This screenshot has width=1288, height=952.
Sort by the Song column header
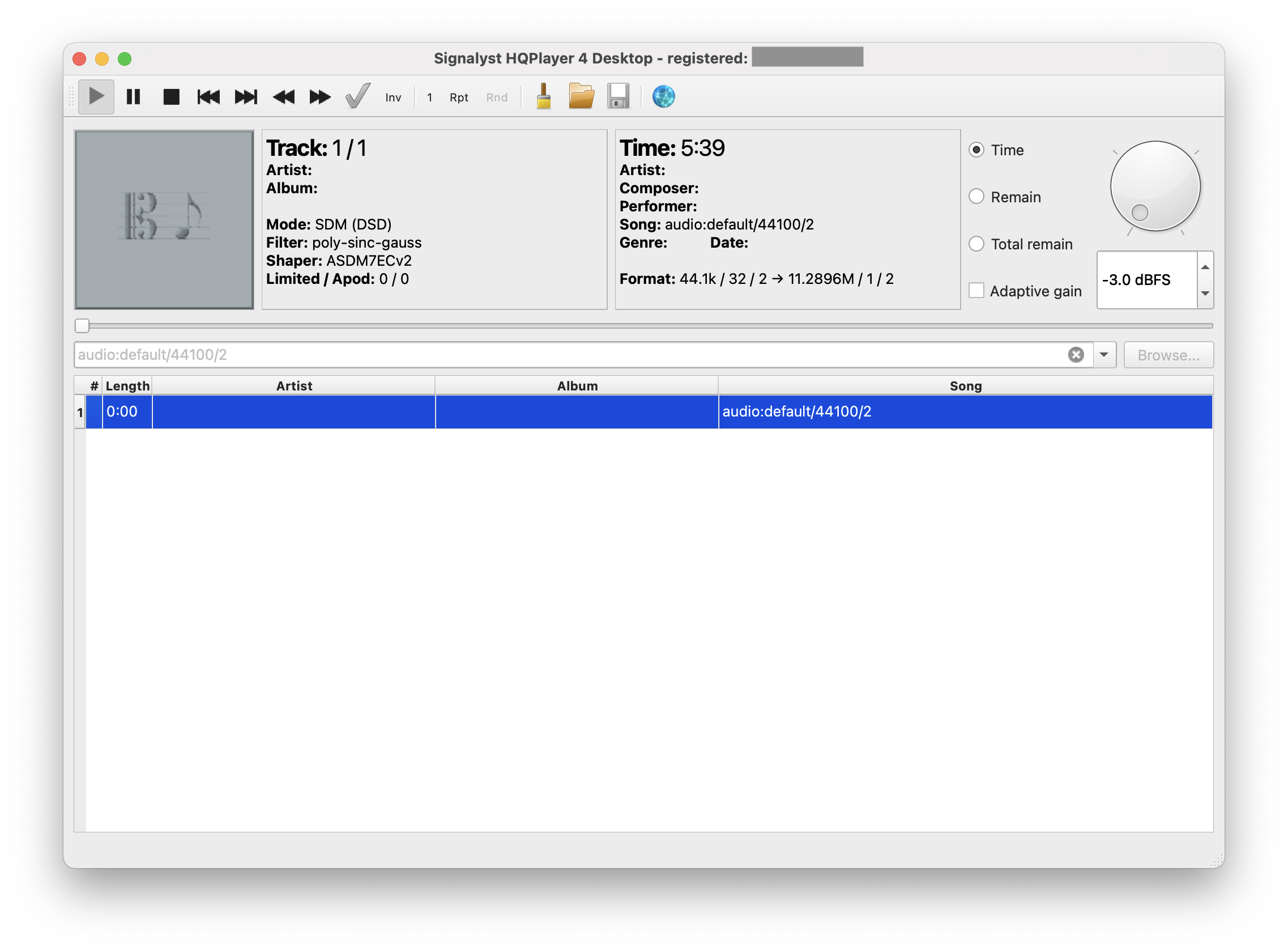[966, 386]
